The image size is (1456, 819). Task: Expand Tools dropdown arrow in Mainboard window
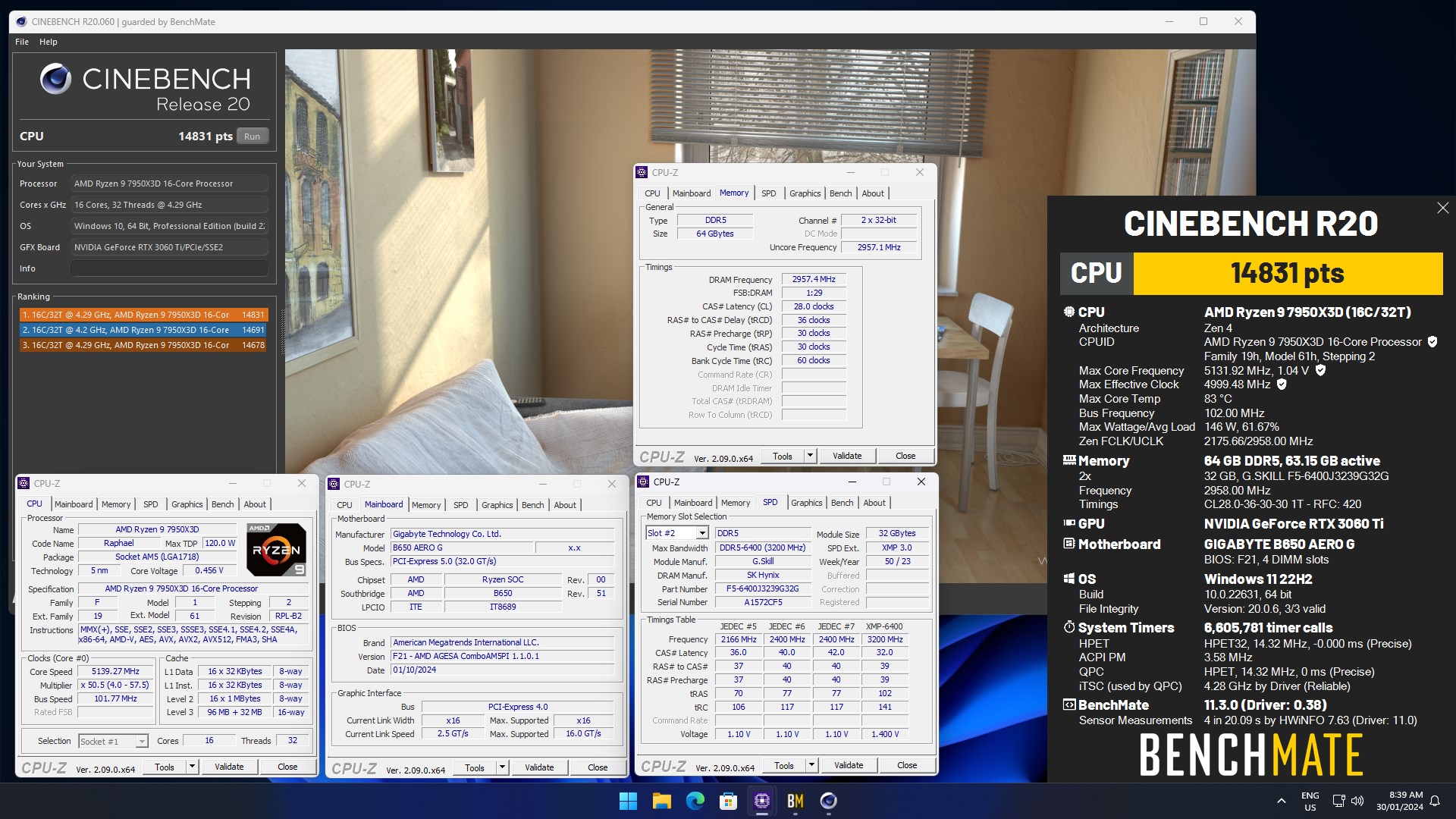(x=502, y=767)
